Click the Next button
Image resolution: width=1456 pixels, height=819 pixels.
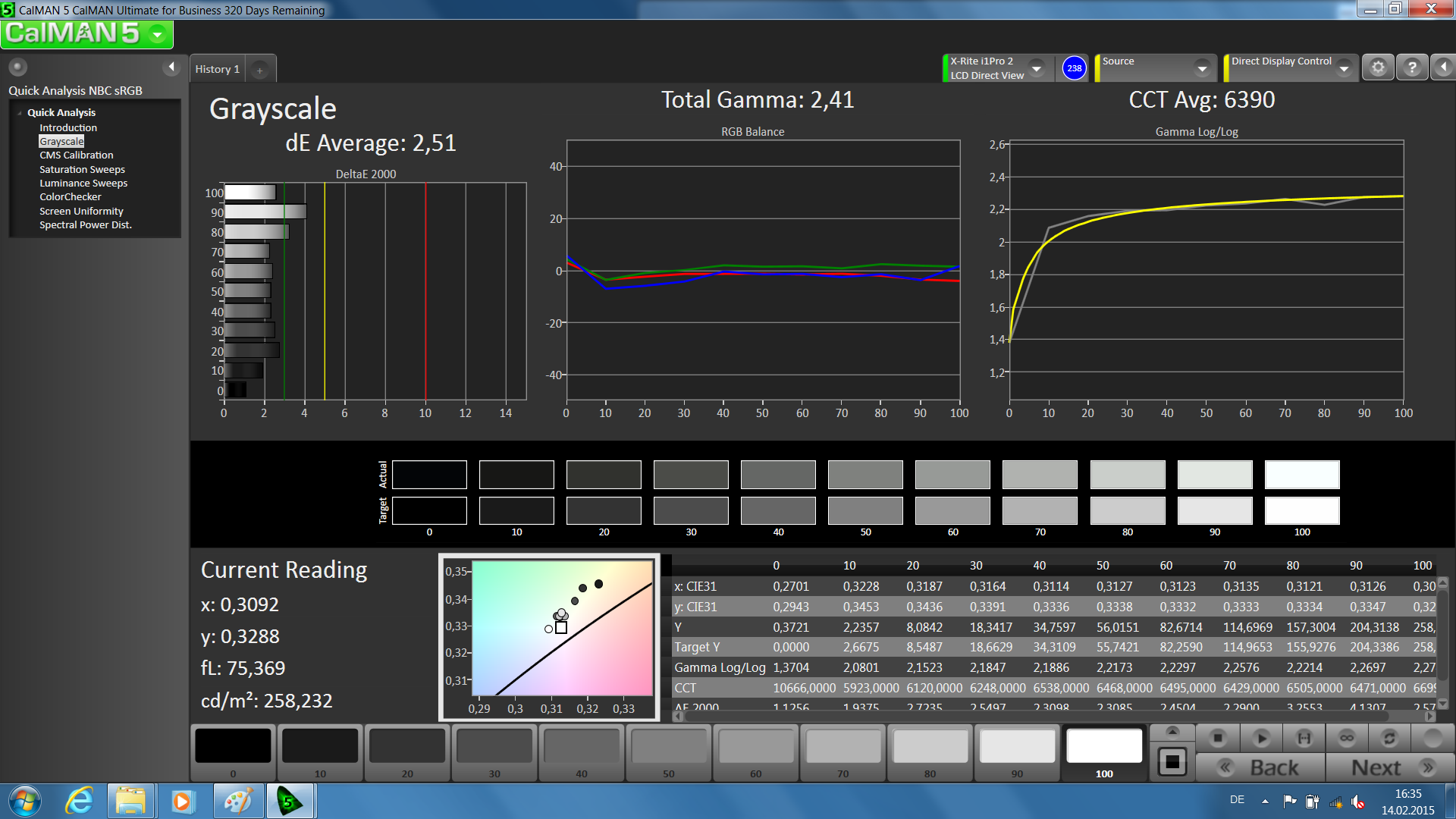point(1391,767)
